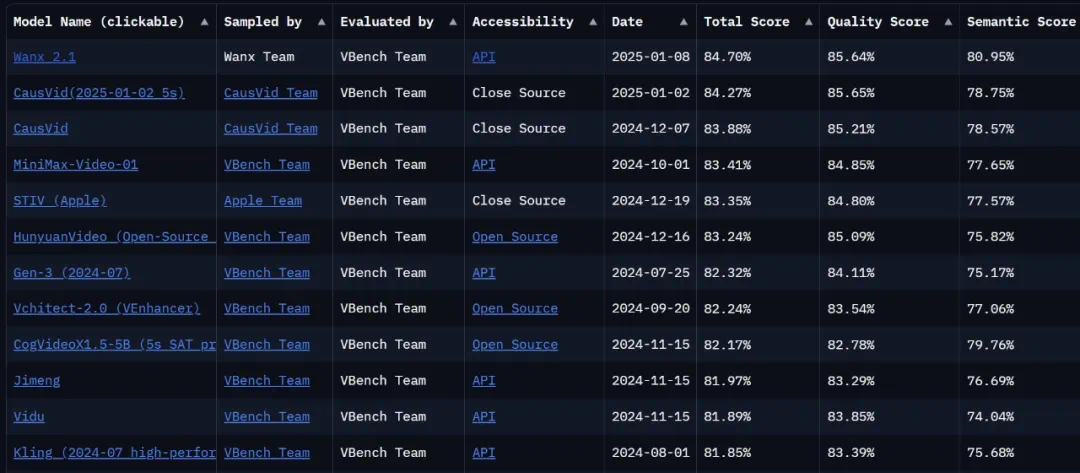Click the sort arrow in Evaluated by header

452,21
